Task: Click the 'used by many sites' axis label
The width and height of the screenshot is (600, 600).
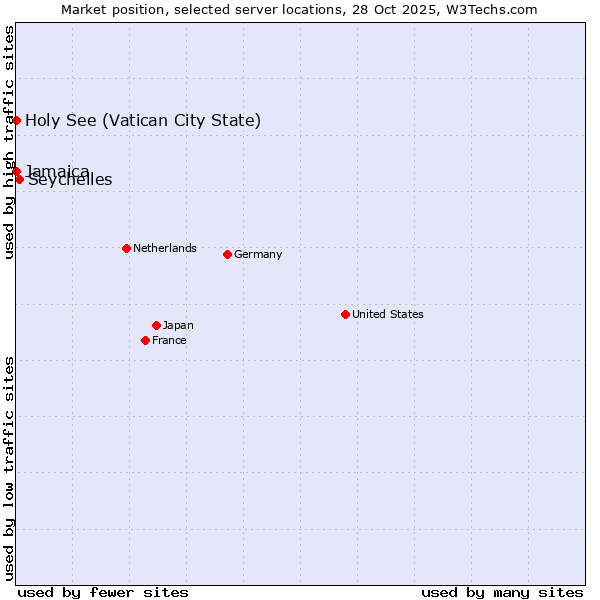Action: (502, 592)
